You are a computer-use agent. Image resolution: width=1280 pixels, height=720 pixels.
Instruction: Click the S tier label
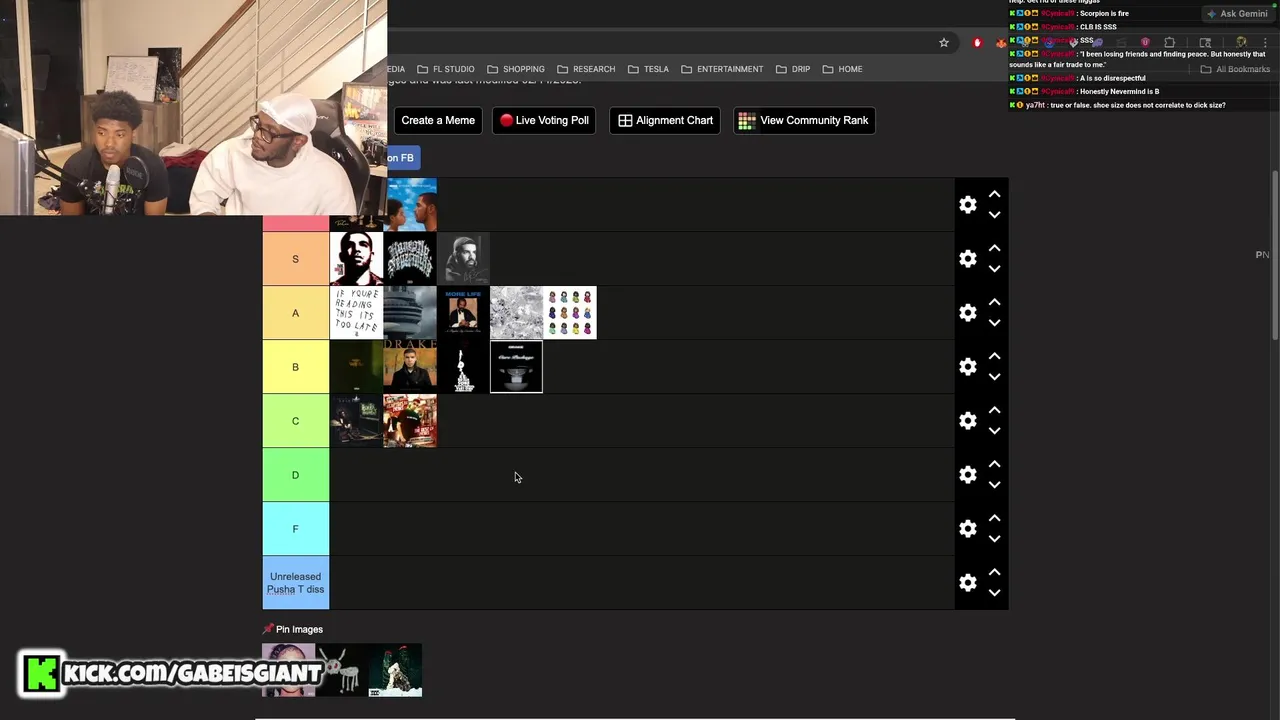(x=295, y=259)
